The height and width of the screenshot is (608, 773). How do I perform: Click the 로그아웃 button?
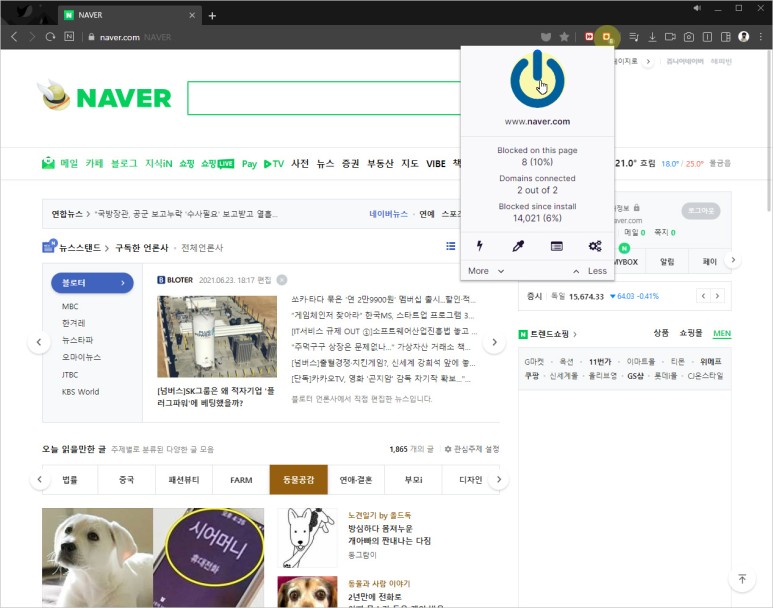click(x=701, y=211)
